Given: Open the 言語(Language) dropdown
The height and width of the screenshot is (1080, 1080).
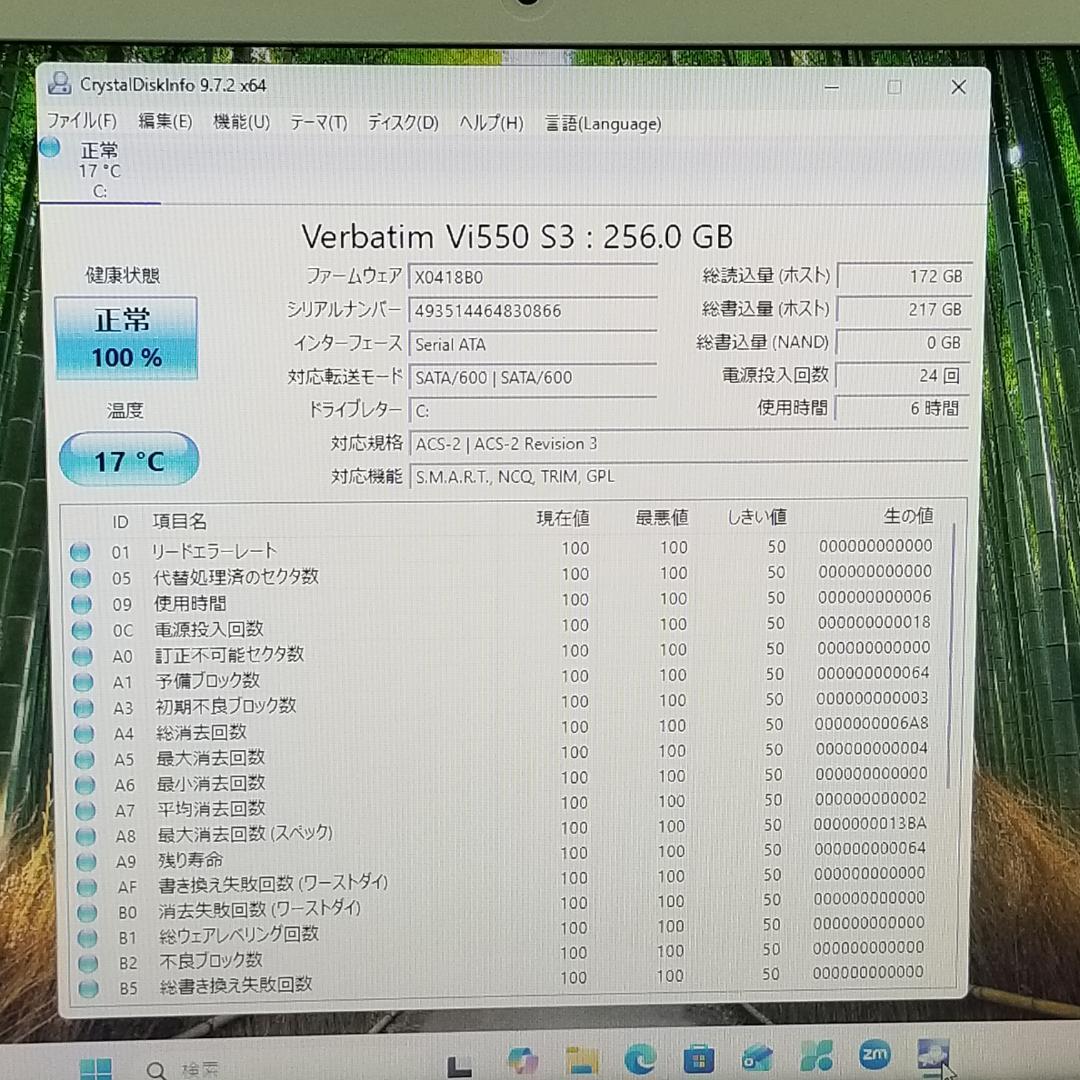Looking at the screenshot, I should coord(602,124).
